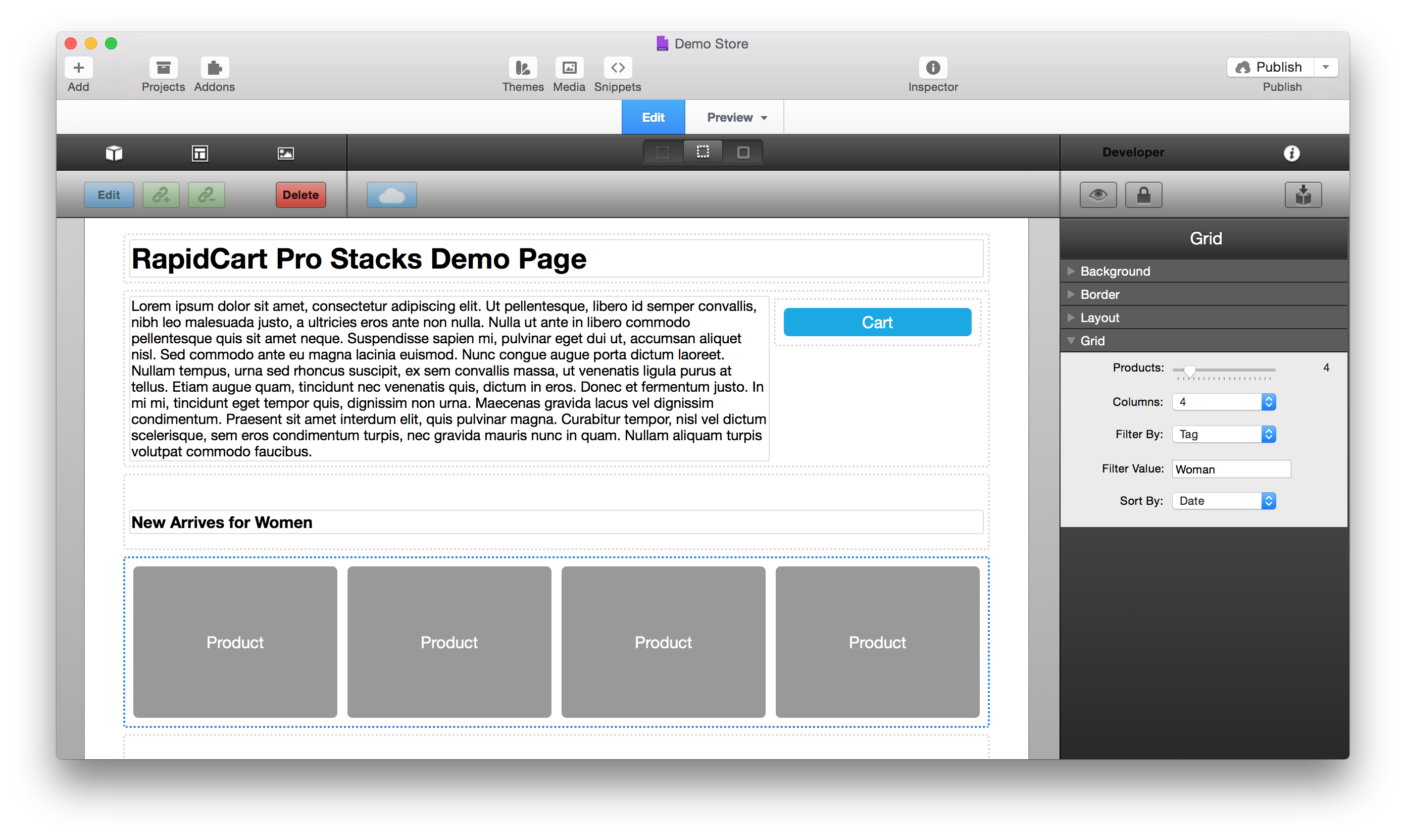Click the blue Cart button
The image size is (1406, 840).
coord(877,322)
